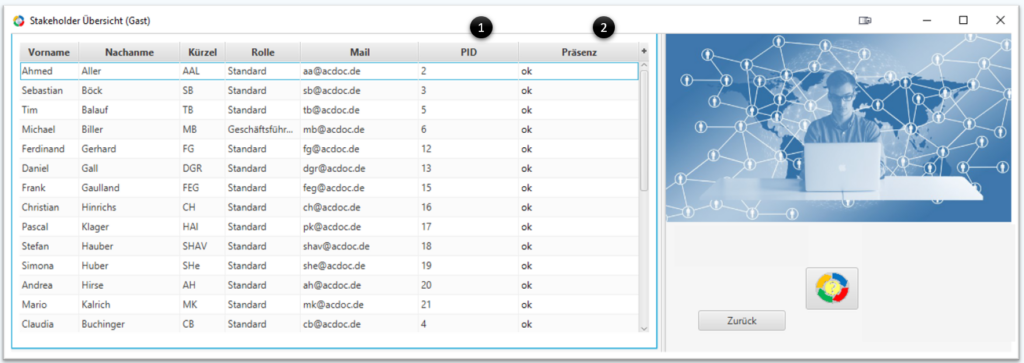The image size is (1024, 363).
Task: Click the colorful circular help icon button
Action: [831, 288]
